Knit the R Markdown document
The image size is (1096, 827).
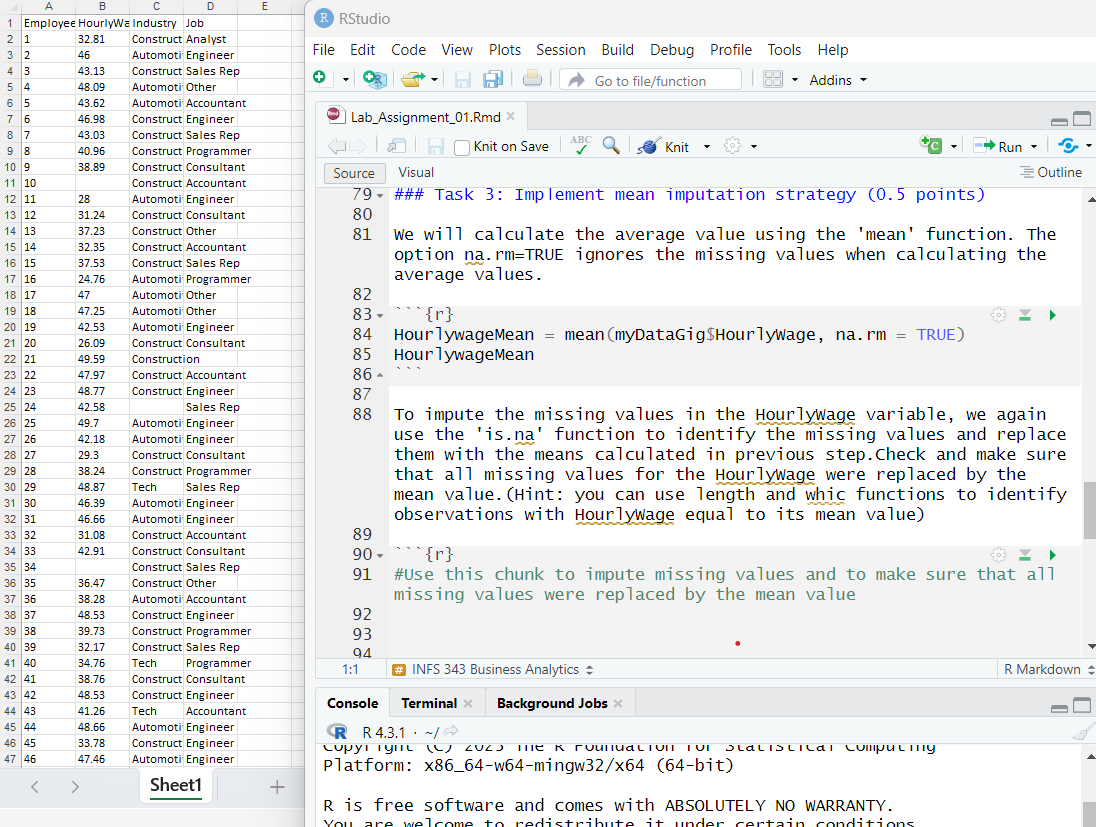(666, 145)
